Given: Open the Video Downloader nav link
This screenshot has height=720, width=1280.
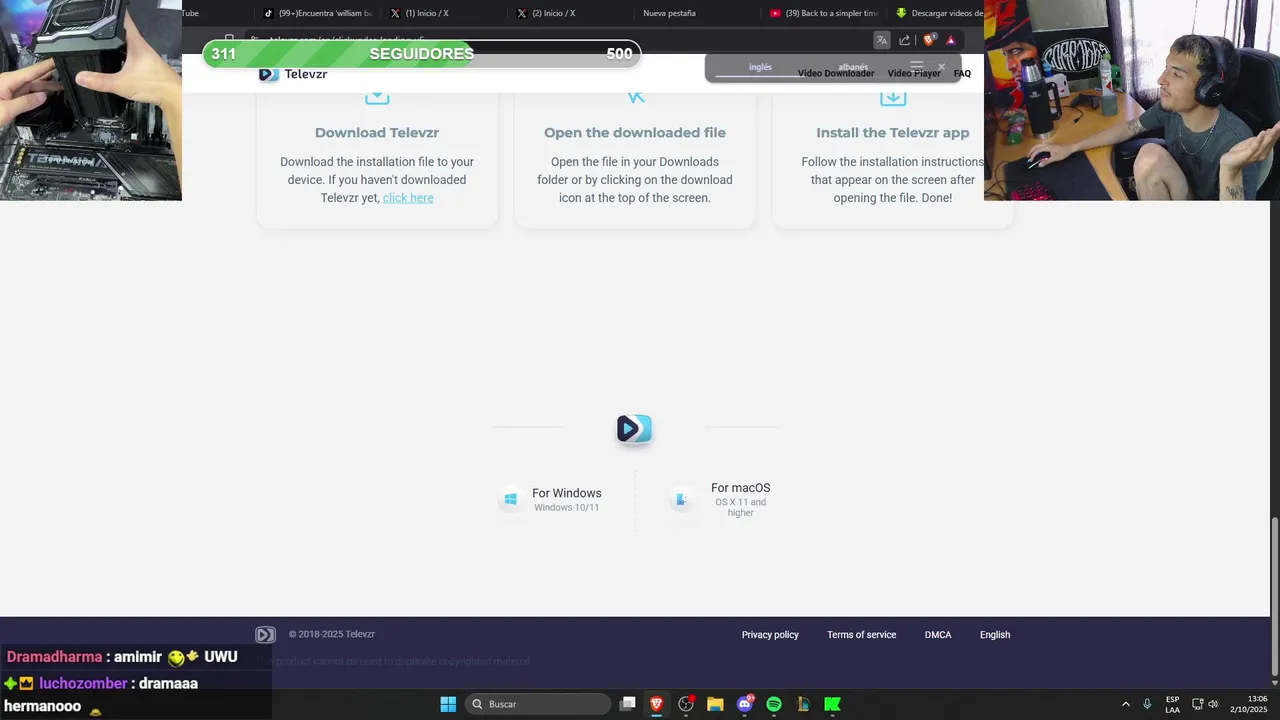Looking at the screenshot, I should click(x=836, y=74).
